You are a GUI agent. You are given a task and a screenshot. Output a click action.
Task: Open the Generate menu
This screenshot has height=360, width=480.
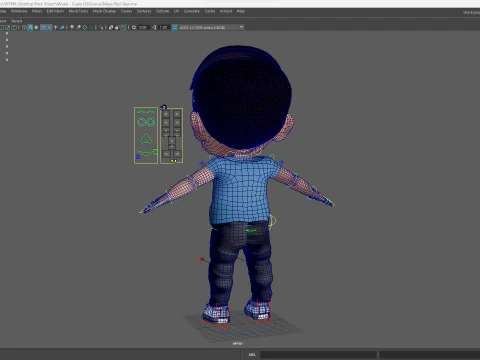click(x=192, y=11)
